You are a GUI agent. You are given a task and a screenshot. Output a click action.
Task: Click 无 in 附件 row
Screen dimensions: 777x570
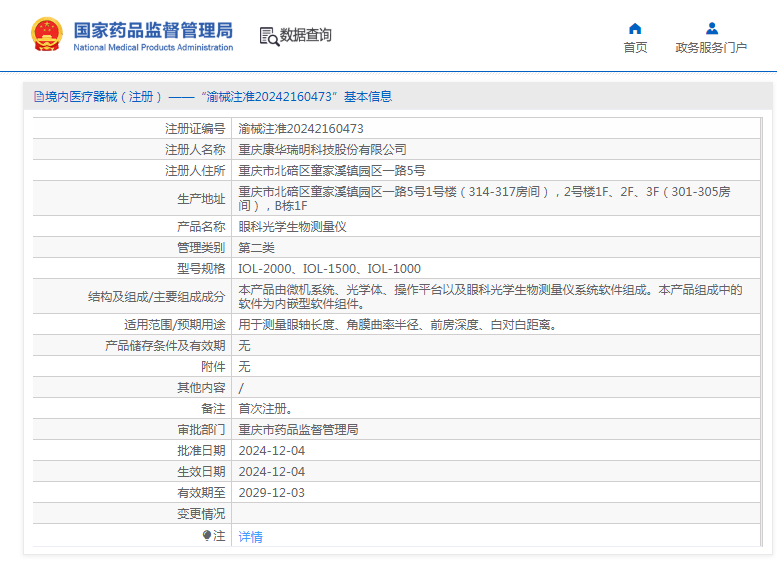click(244, 367)
